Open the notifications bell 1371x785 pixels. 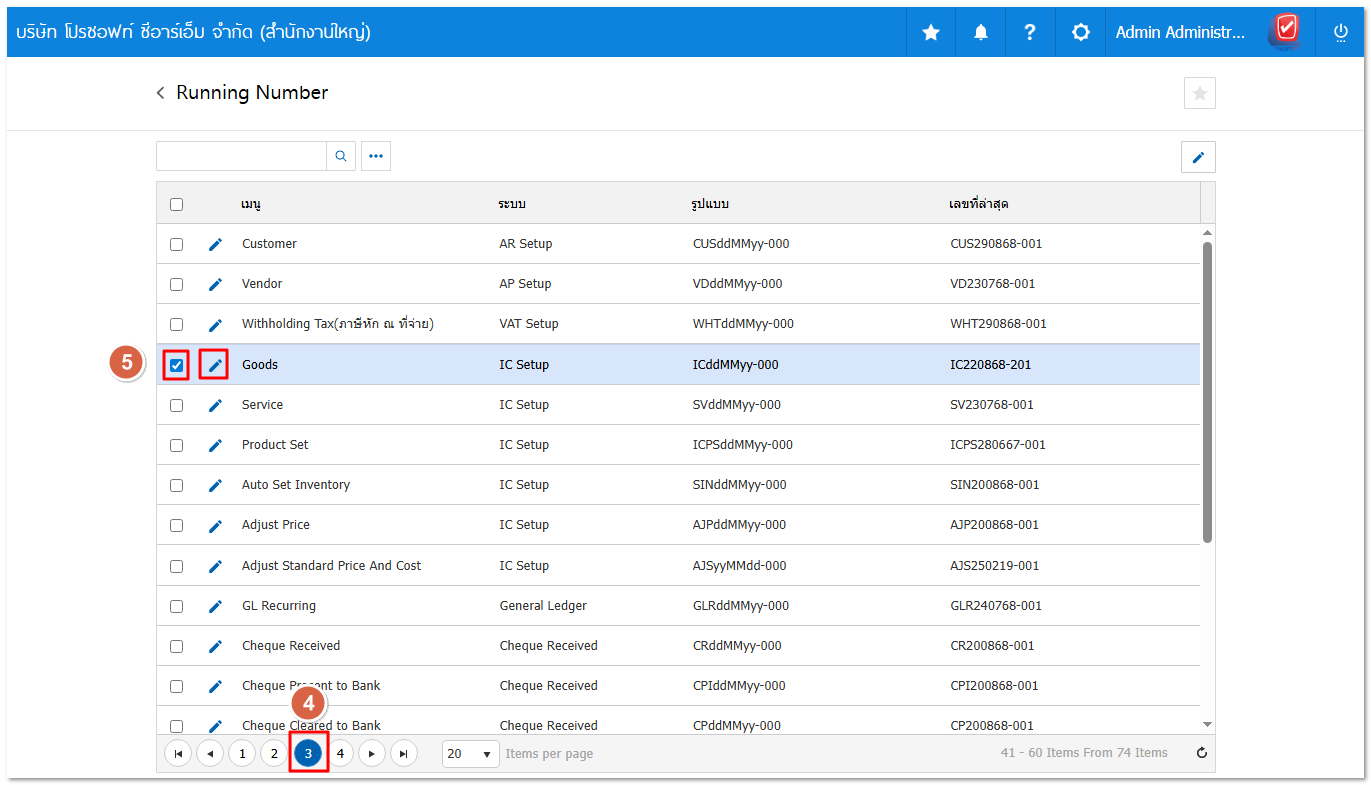[x=980, y=32]
